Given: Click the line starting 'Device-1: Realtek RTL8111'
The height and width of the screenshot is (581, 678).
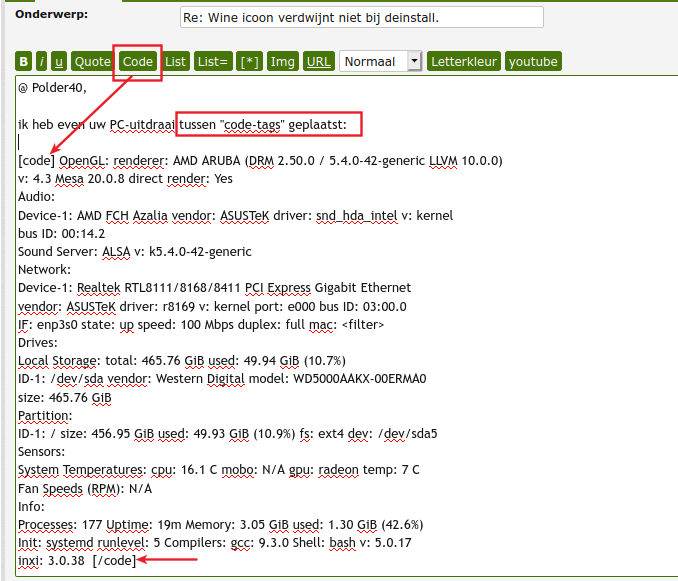Looking at the screenshot, I should coord(214,288).
